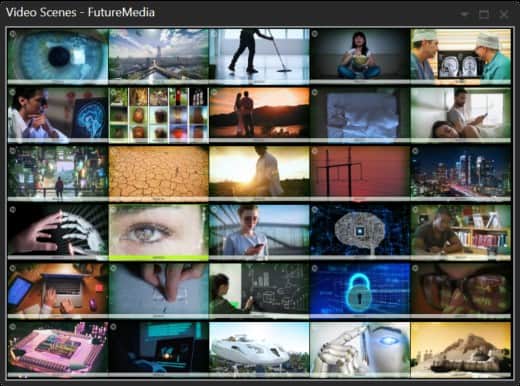The width and height of the screenshot is (520, 386).
Task: Toggle the circle marker on the library man scene
Action: click(415, 210)
